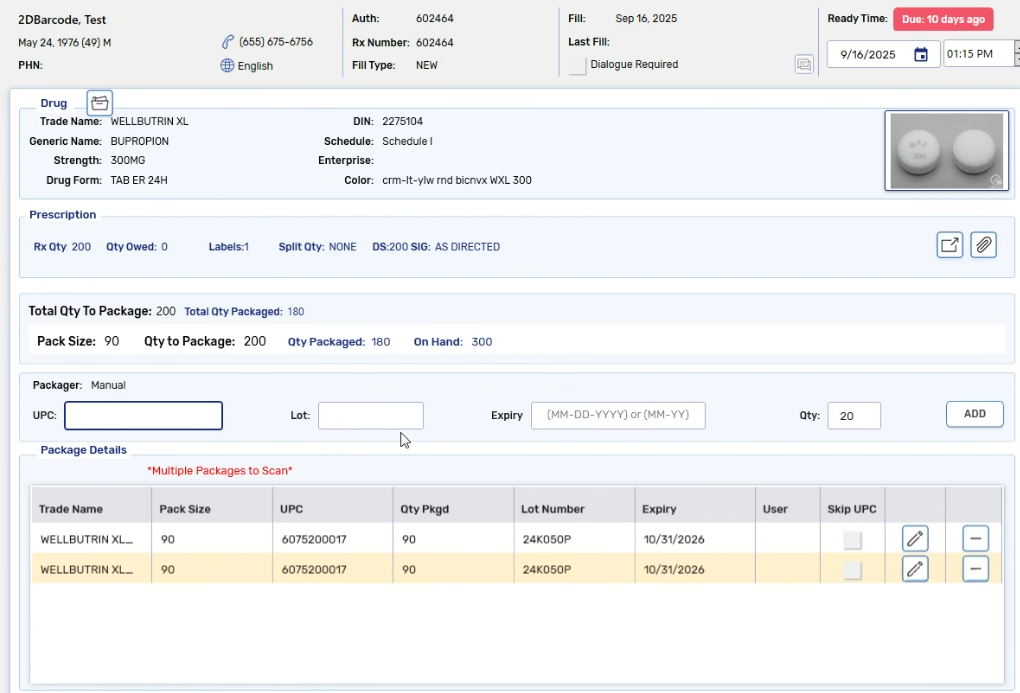Click the prescription attachment paperclip icon
The image size is (1020, 693).
[x=984, y=245]
